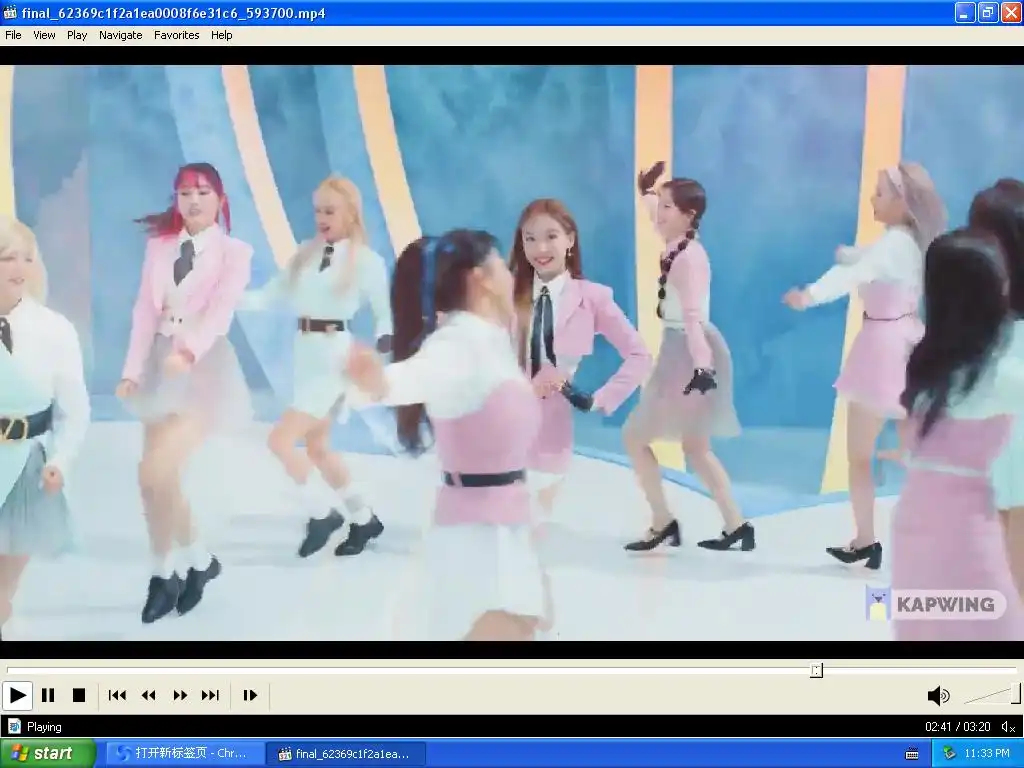Click the keyboard tray icon
Viewport: 1024px width, 768px height.
coord(912,754)
